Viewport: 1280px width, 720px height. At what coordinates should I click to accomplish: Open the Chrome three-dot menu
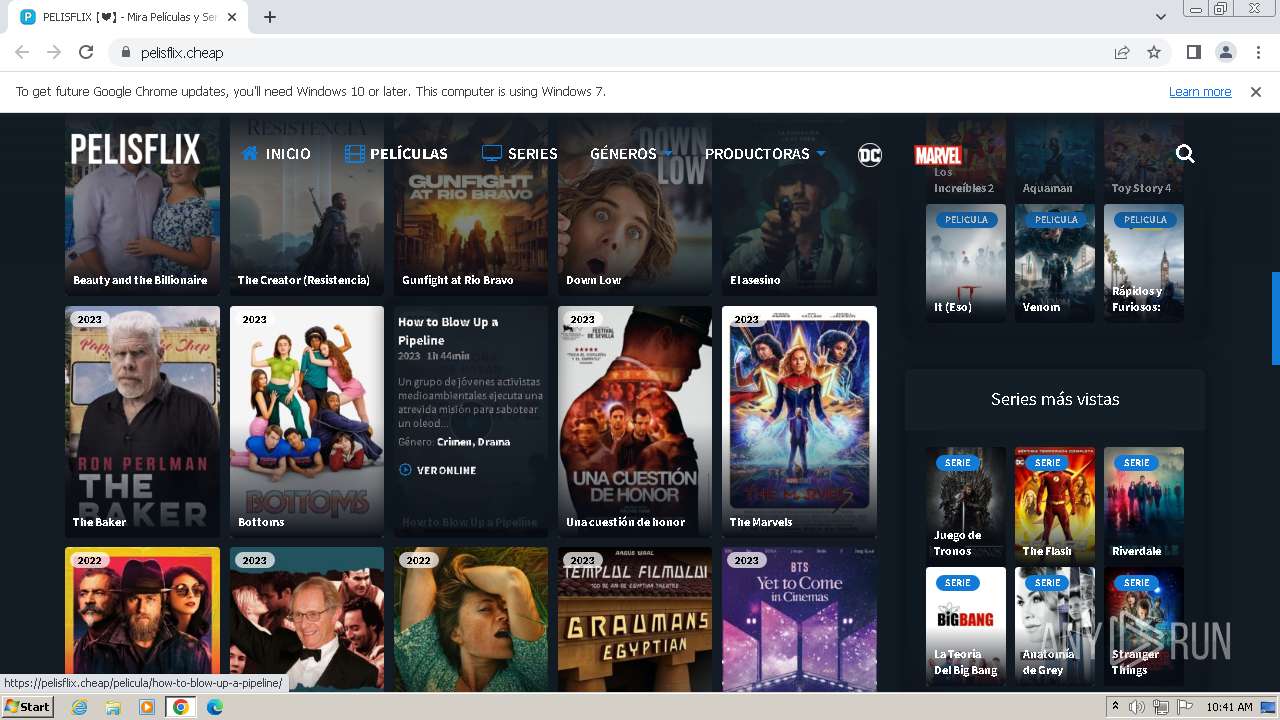tap(1257, 52)
